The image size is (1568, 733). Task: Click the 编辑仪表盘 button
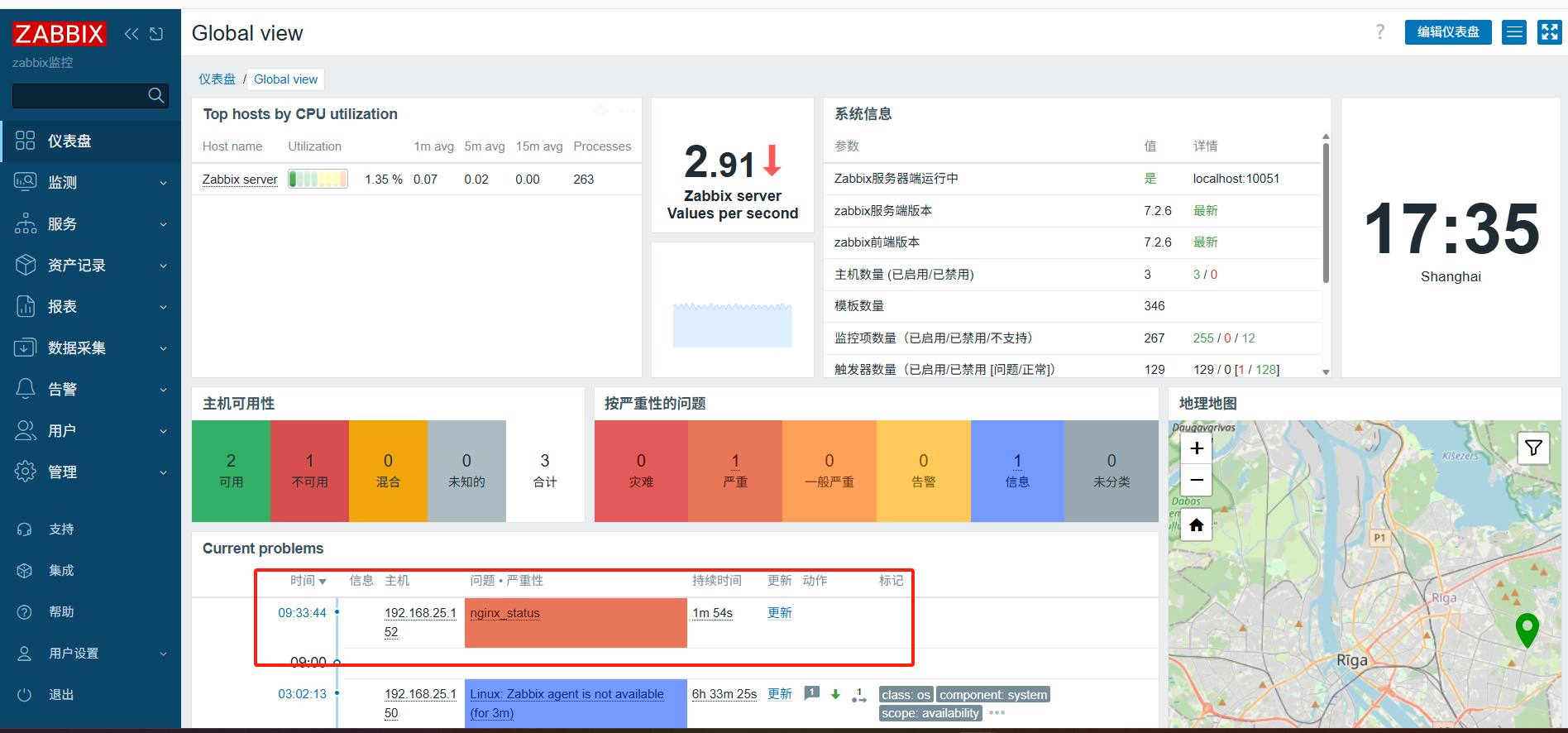(1448, 32)
